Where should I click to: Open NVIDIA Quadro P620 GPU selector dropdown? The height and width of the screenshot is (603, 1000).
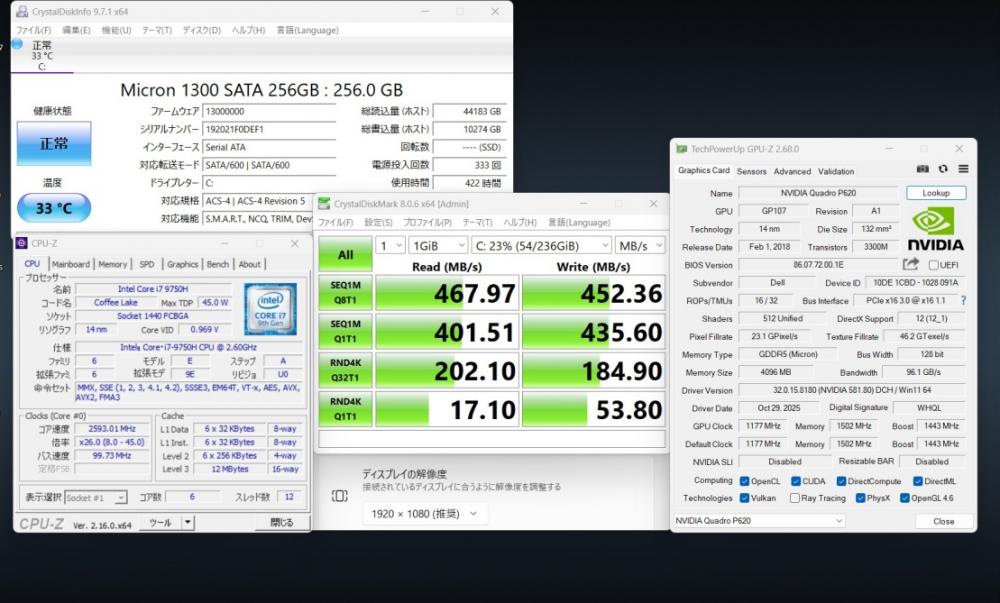(x=759, y=521)
